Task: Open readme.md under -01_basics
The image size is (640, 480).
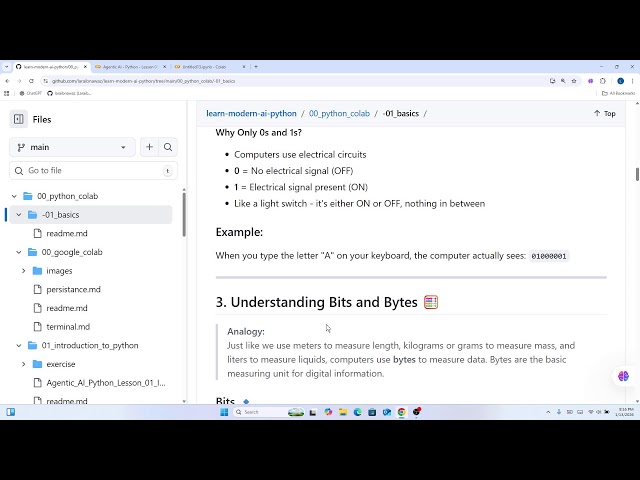Action: [67, 233]
